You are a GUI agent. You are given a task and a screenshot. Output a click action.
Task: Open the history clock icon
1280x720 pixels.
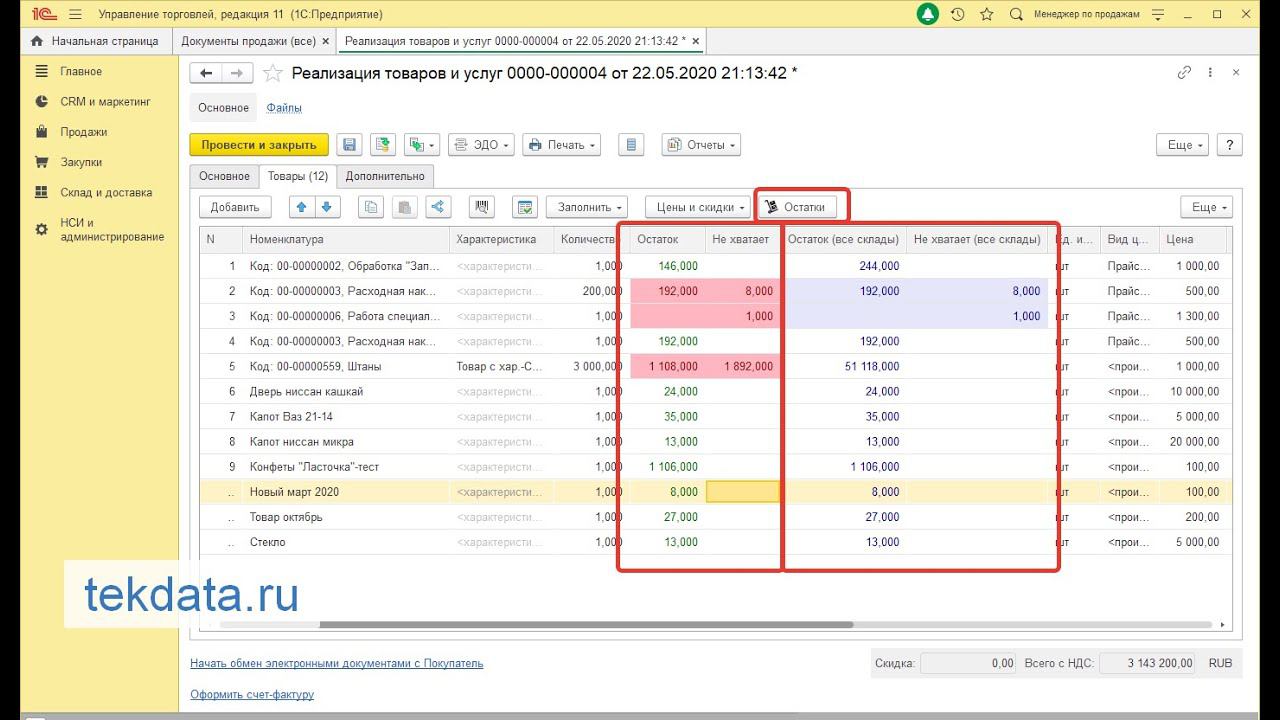[957, 14]
